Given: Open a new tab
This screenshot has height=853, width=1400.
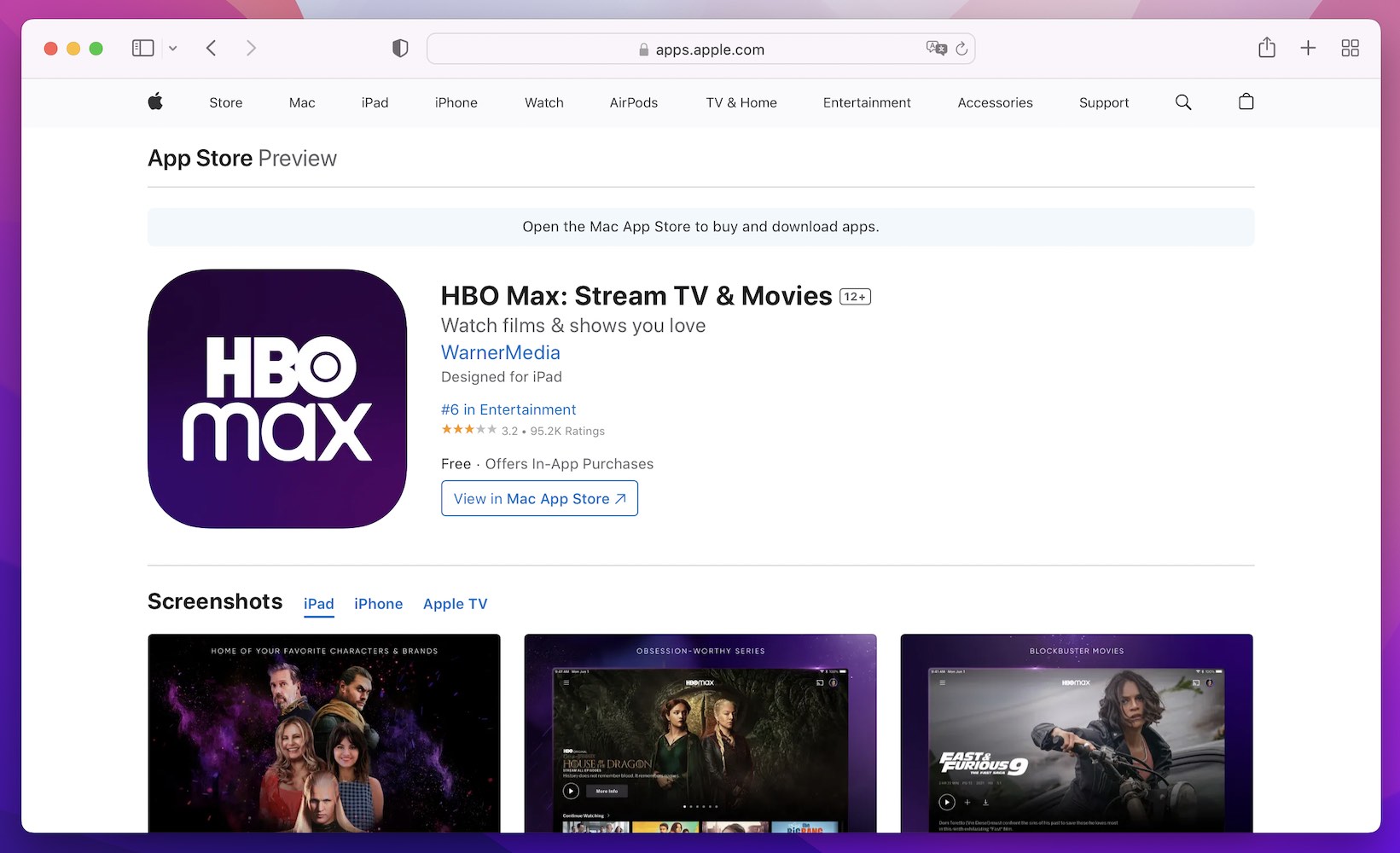Looking at the screenshot, I should pos(1308,49).
